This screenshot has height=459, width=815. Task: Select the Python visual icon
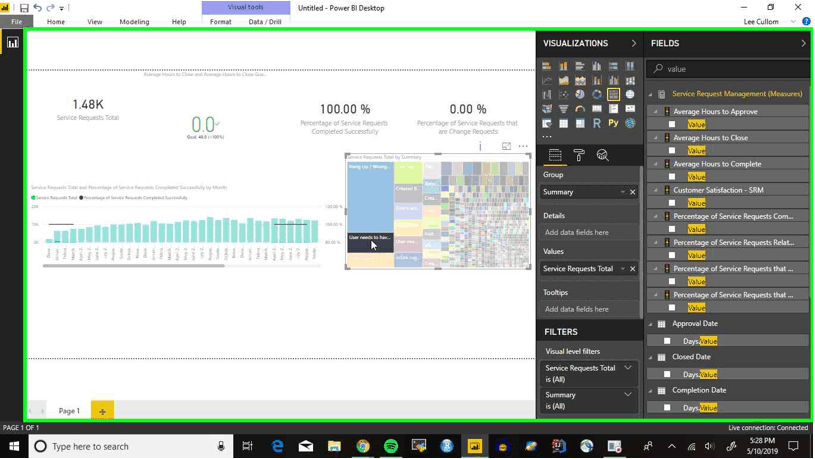tap(613, 124)
